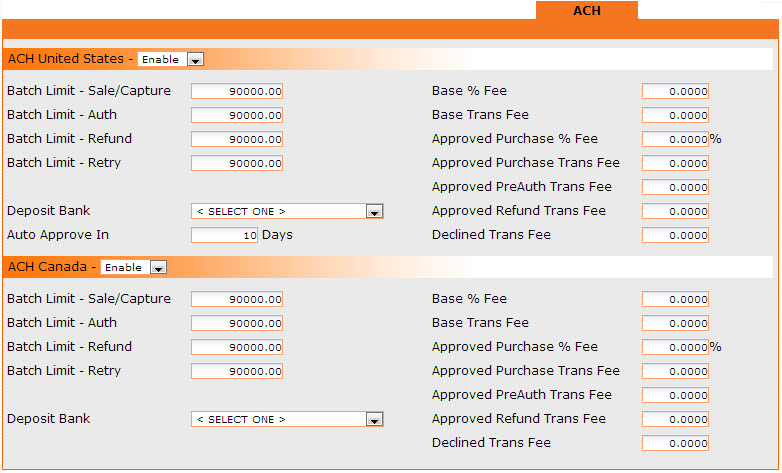Focus US Approved Purchase % Fee field
This screenshot has width=782, height=473.
pos(675,140)
